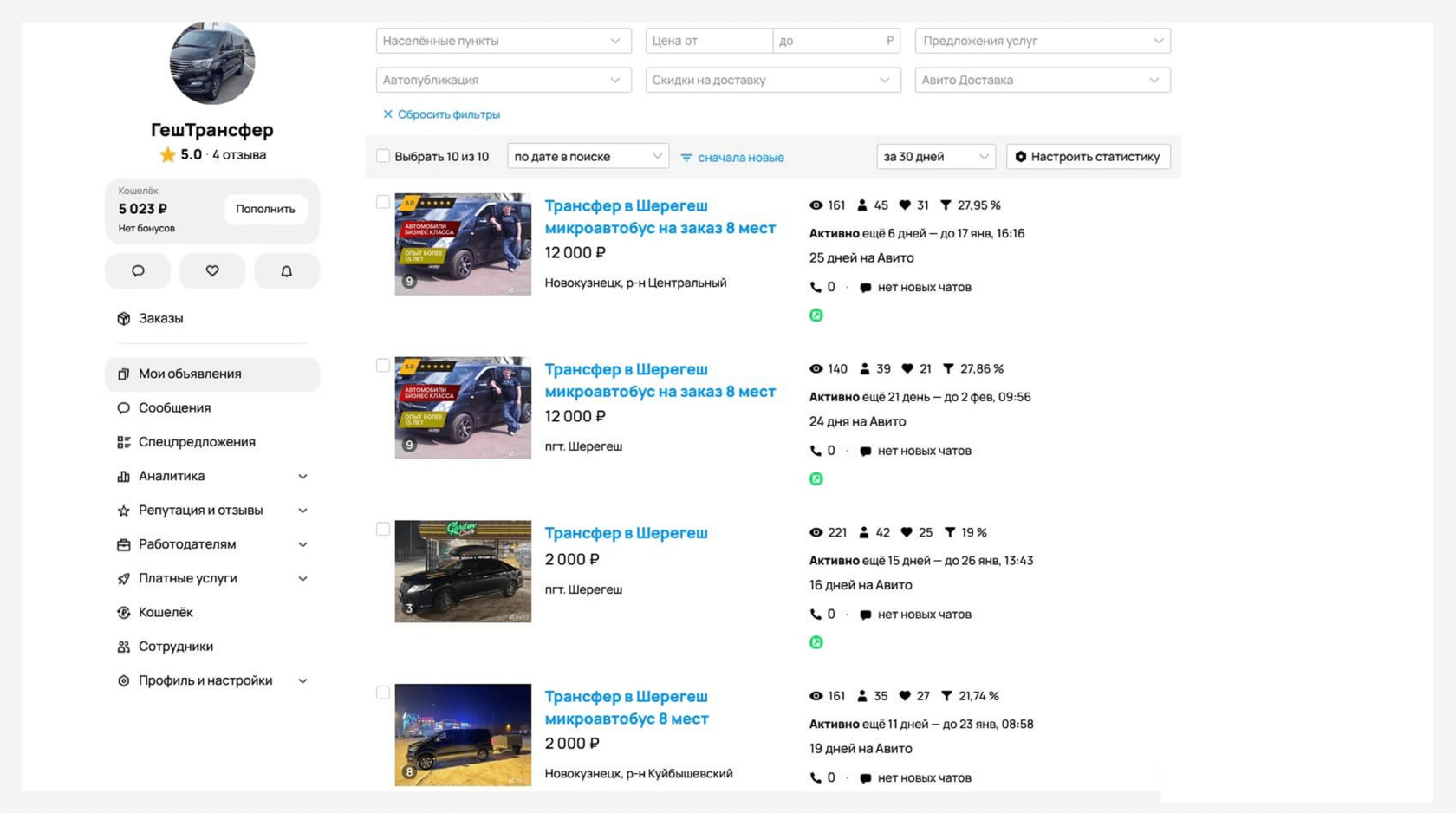Screen dimensions: 1456x813
Task: Open Заказы in the sidebar
Action: [212, 318]
